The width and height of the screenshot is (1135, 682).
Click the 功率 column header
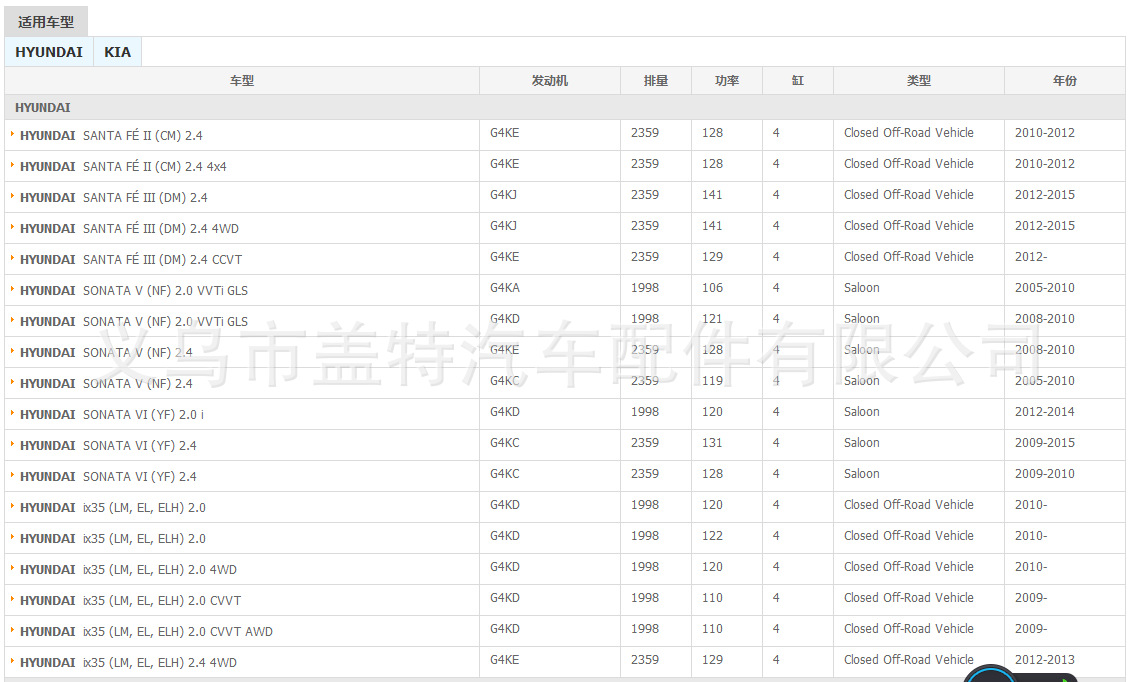click(727, 81)
